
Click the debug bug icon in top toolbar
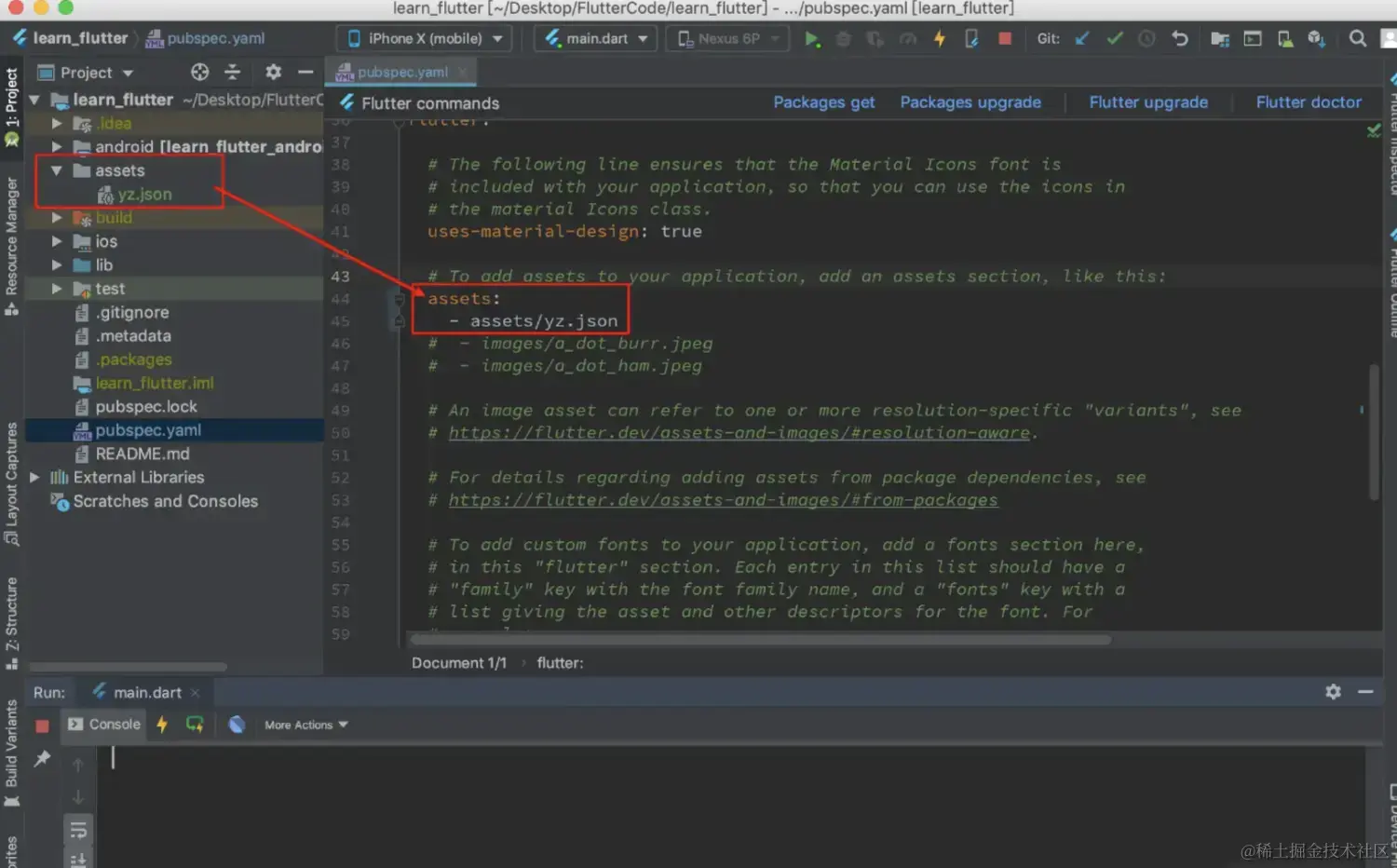pyautogui.click(x=843, y=39)
